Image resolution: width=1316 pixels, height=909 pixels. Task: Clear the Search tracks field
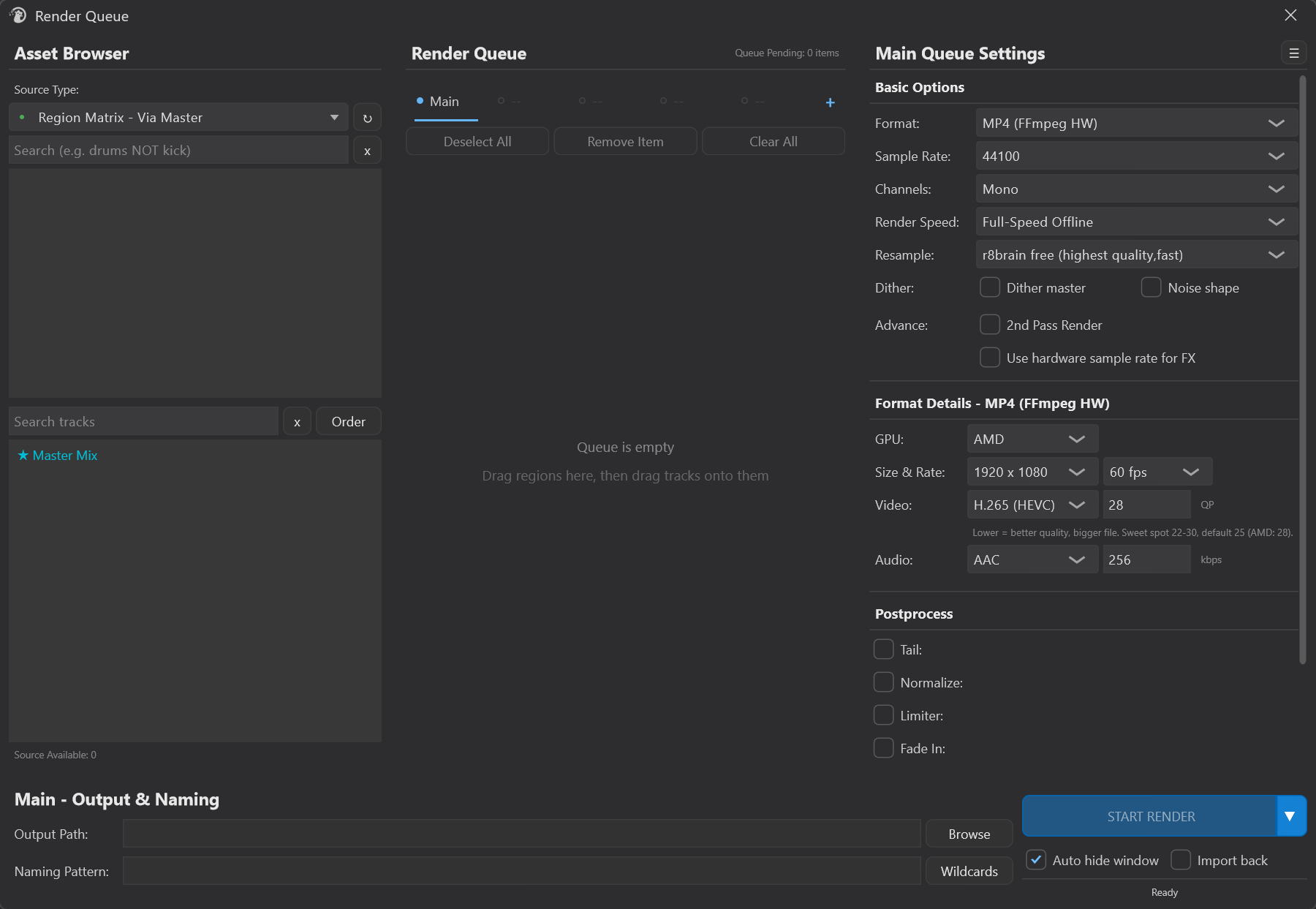pyautogui.click(x=297, y=422)
